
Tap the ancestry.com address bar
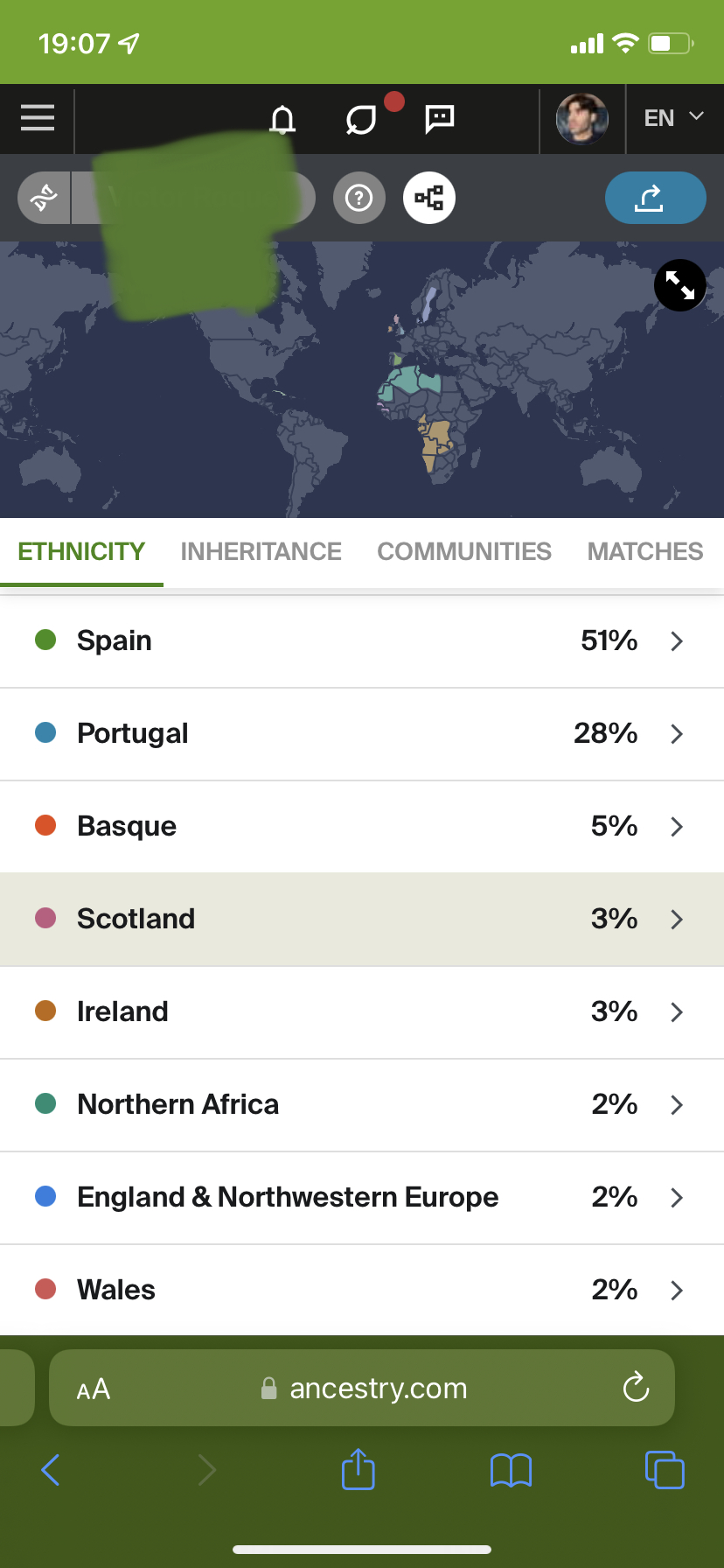[x=362, y=1388]
